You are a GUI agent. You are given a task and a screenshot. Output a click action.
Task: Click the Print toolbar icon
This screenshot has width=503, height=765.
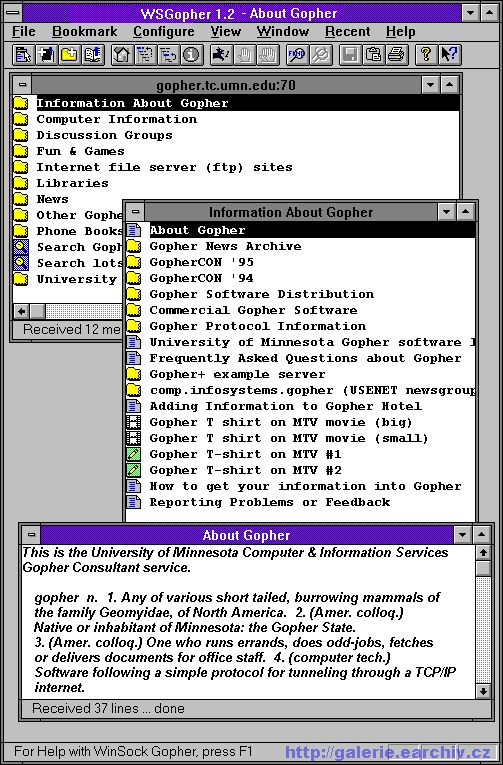pos(397,55)
